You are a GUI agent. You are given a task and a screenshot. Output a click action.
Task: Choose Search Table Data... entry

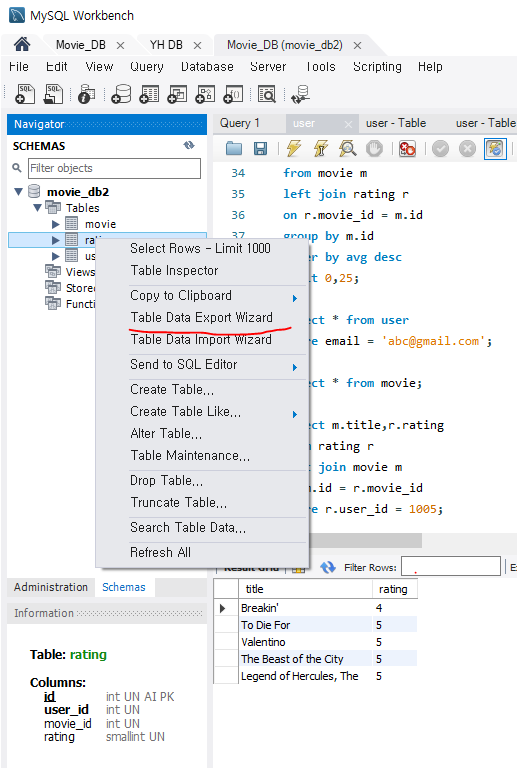(x=188, y=528)
